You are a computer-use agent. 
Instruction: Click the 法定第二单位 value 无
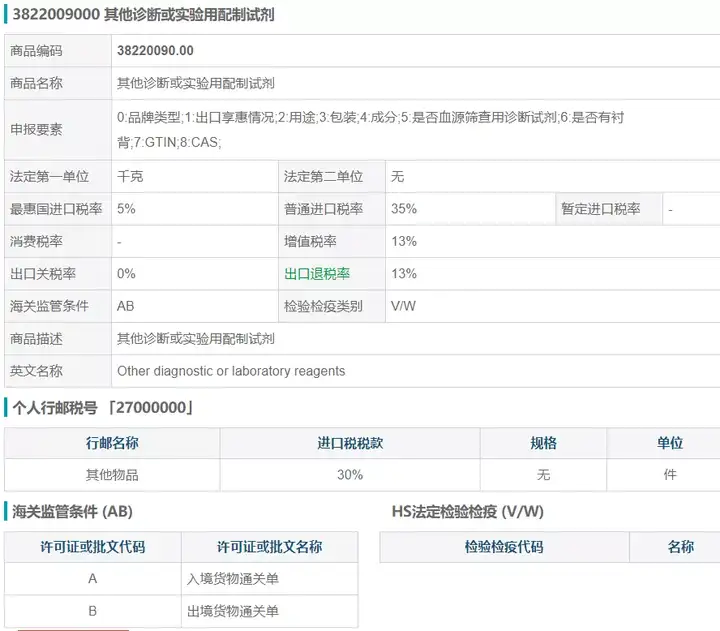(x=398, y=176)
